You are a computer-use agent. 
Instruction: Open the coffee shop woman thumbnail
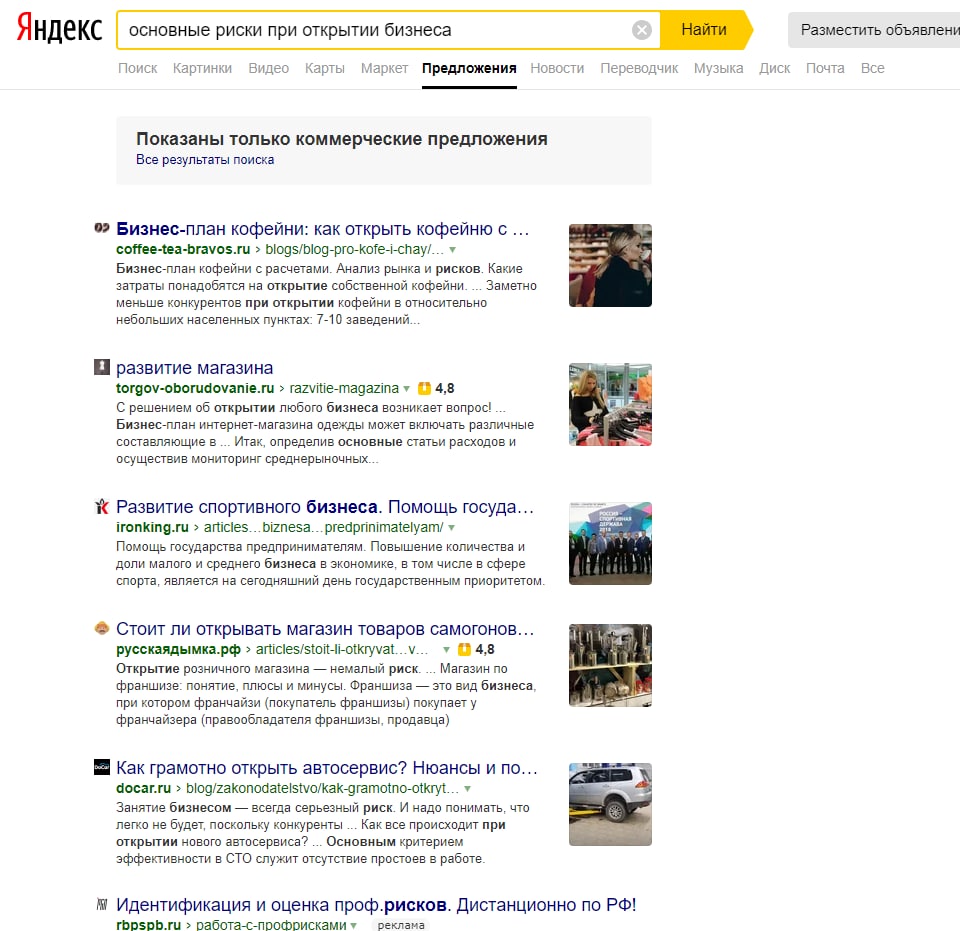coord(610,265)
